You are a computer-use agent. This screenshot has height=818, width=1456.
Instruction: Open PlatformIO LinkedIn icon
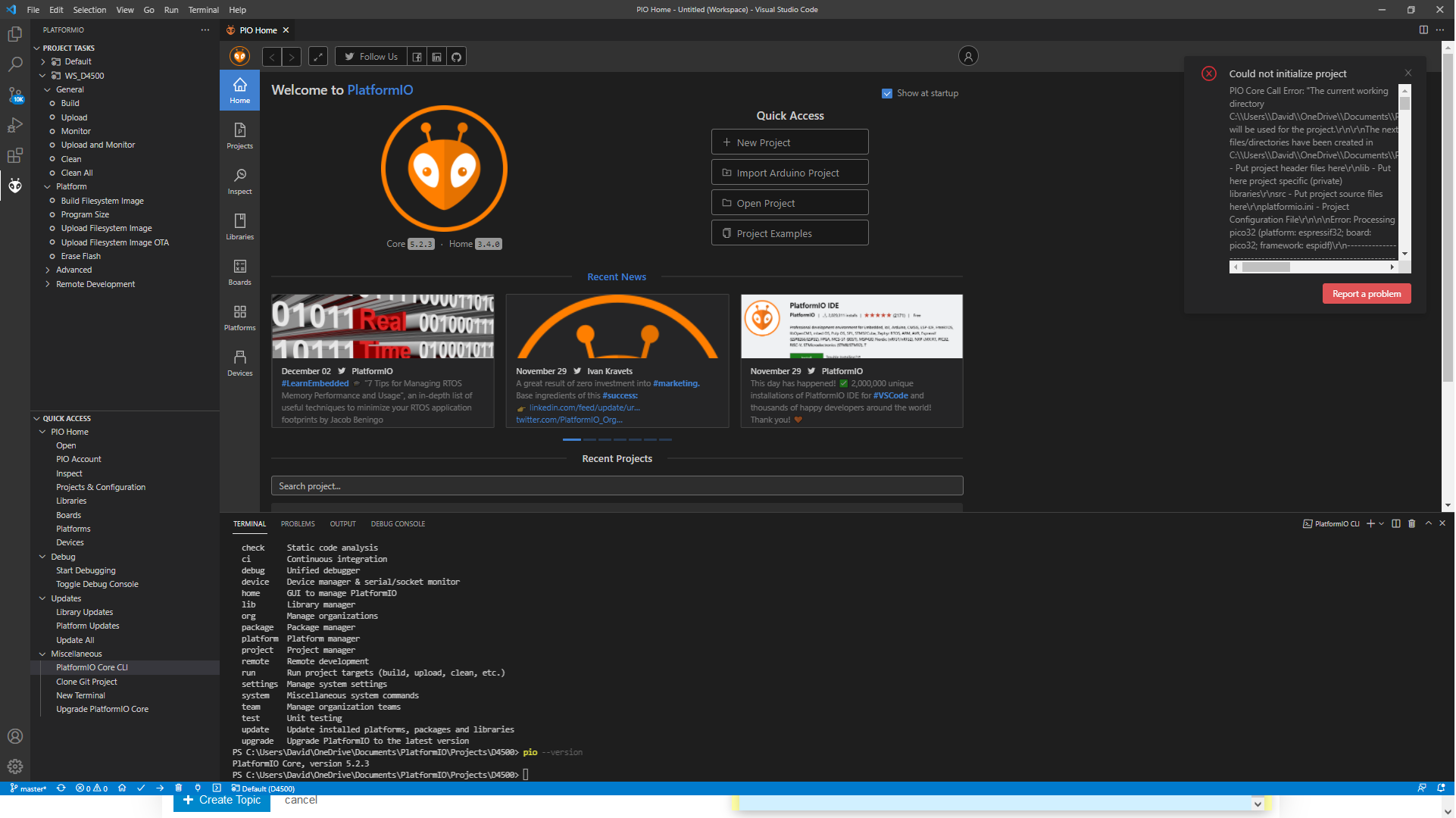[437, 57]
